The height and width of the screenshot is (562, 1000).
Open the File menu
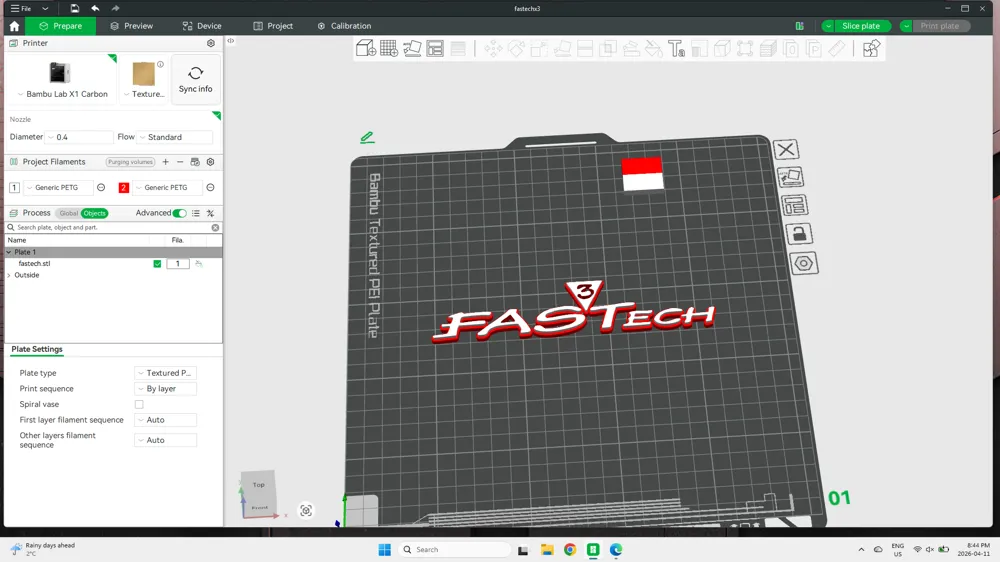[x=20, y=8]
